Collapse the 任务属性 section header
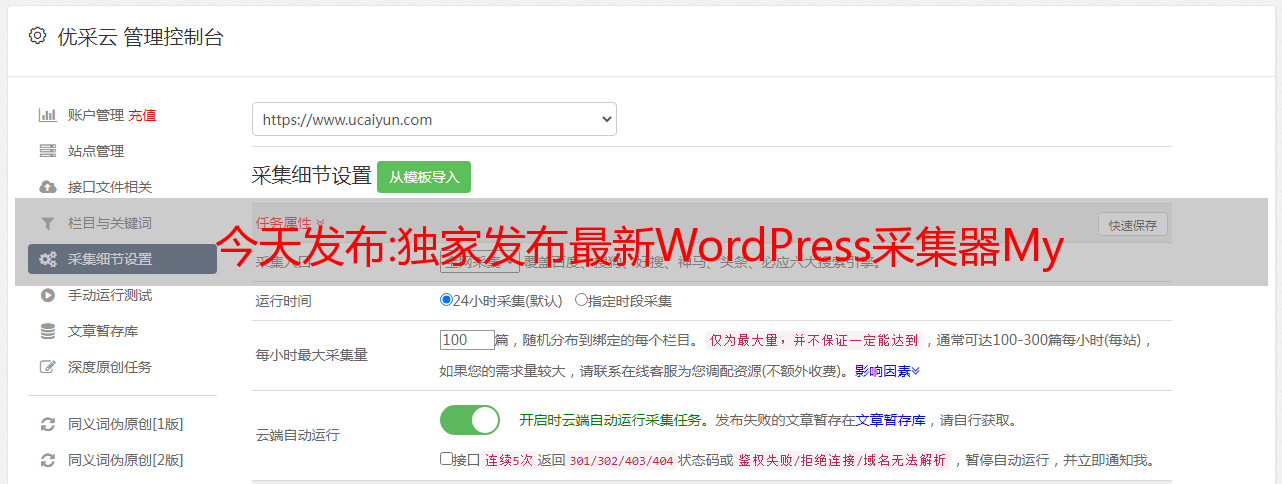This screenshot has width=1282, height=484. pos(290,223)
